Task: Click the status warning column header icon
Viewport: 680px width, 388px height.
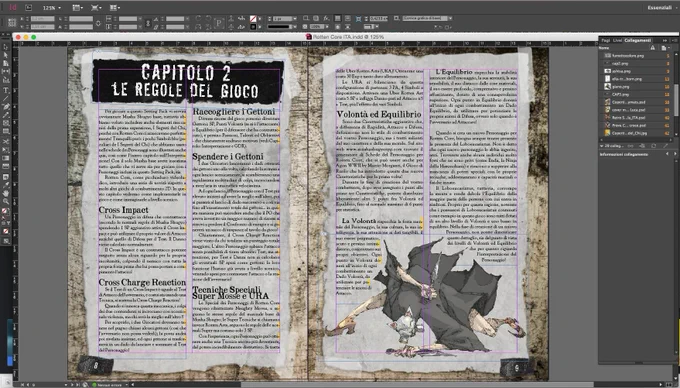Action: click(652, 48)
